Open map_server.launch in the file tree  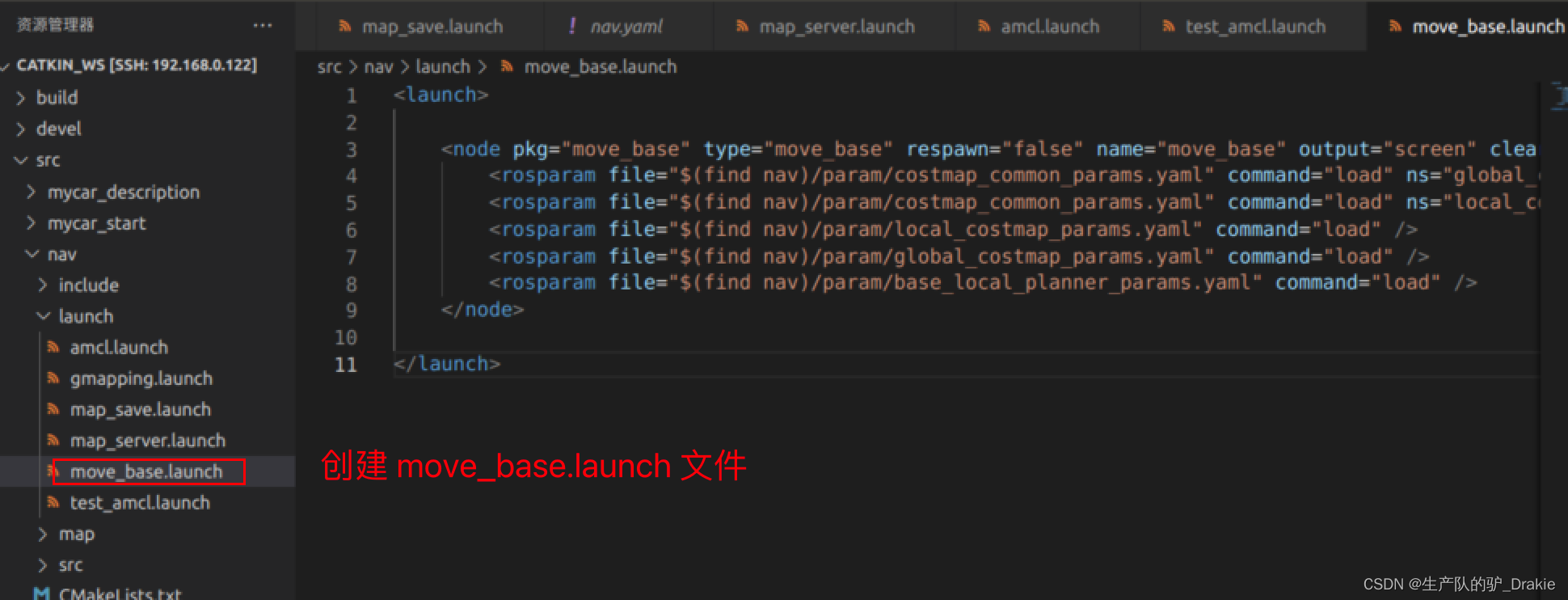pyautogui.click(x=148, y=441)
